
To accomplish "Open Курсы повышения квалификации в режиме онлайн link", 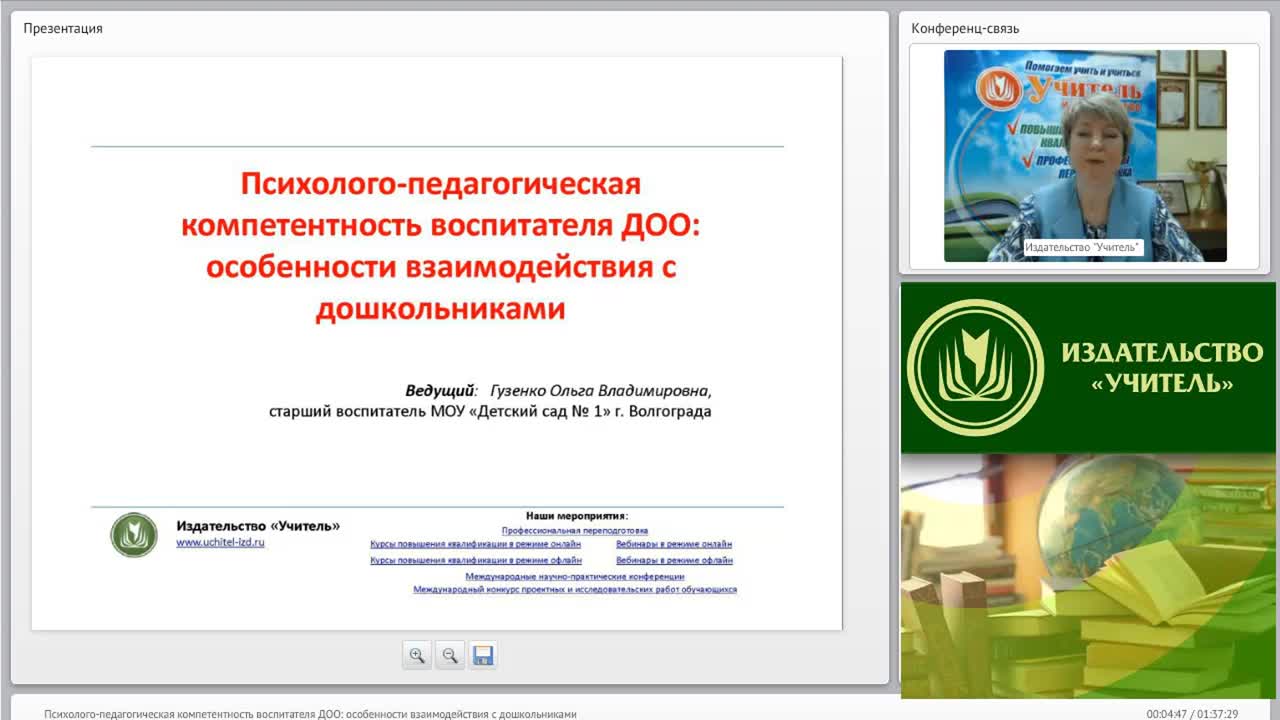I will 475,545.
